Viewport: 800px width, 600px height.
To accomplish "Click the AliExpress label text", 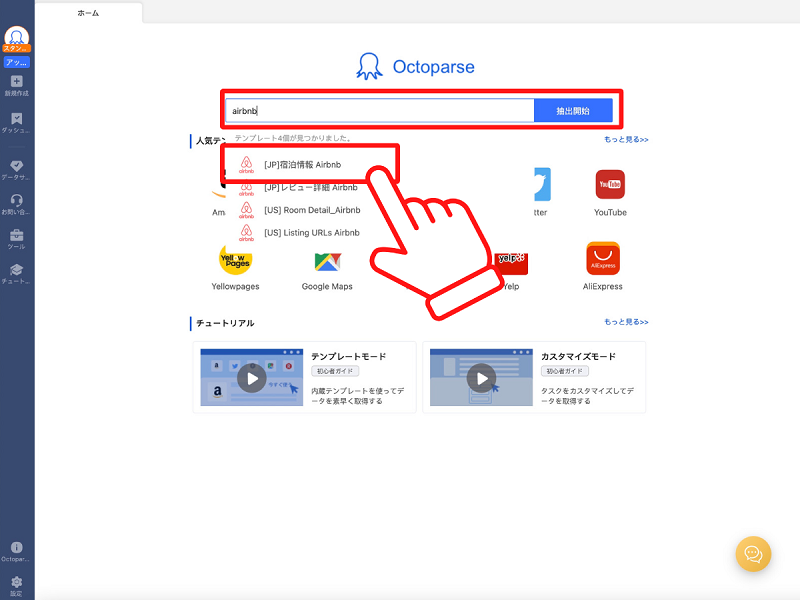I will tap(603, 286).
